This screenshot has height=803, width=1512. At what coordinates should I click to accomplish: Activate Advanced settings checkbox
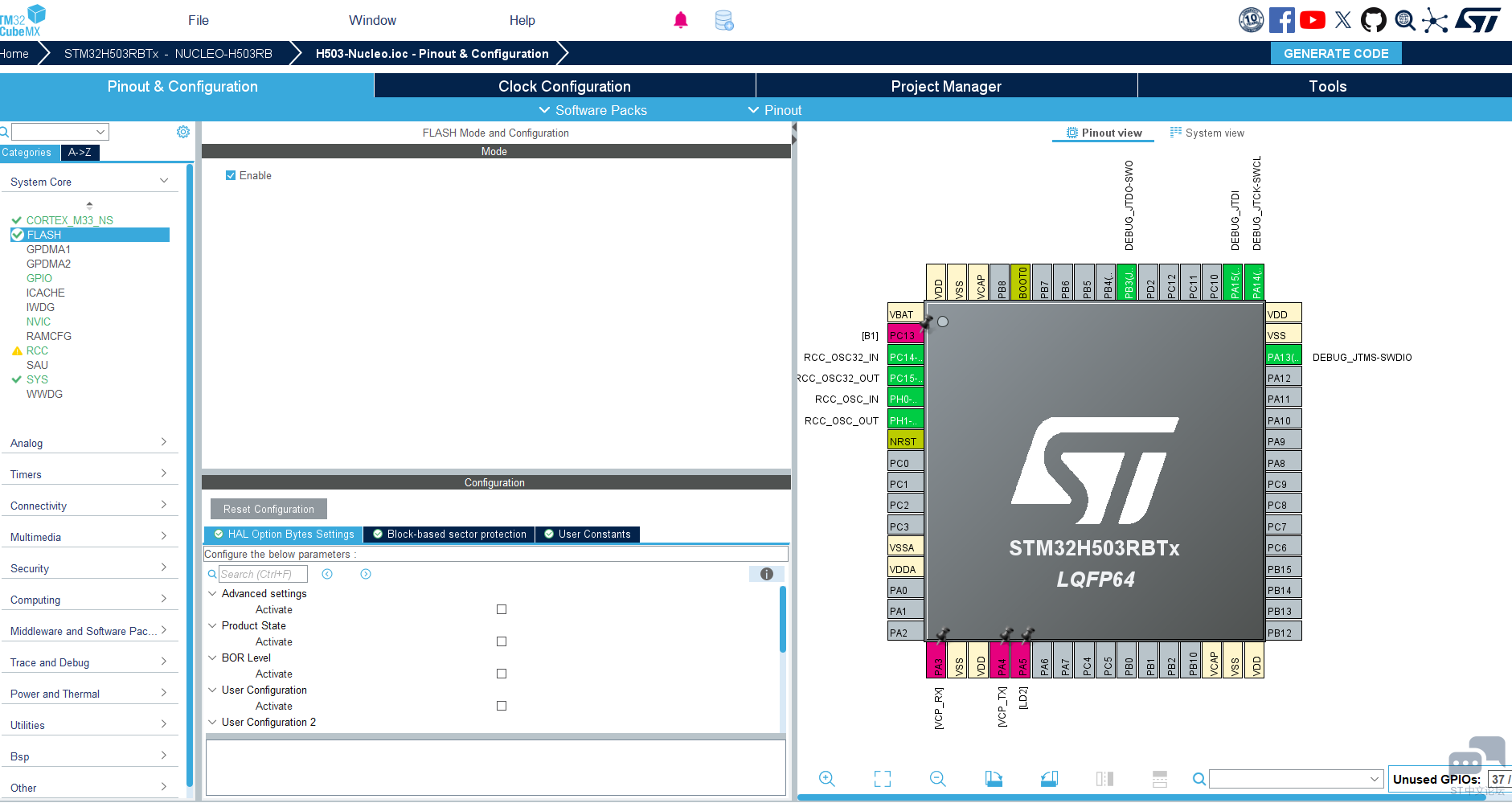(x=502, y=609)
